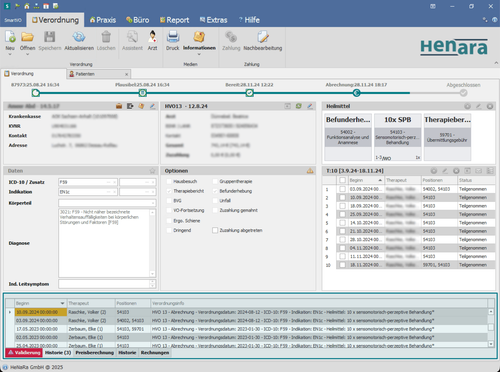Check the select-all checkbox in sessions header
This screenshot has width=500, height=372.
click(x=342, y=180)
